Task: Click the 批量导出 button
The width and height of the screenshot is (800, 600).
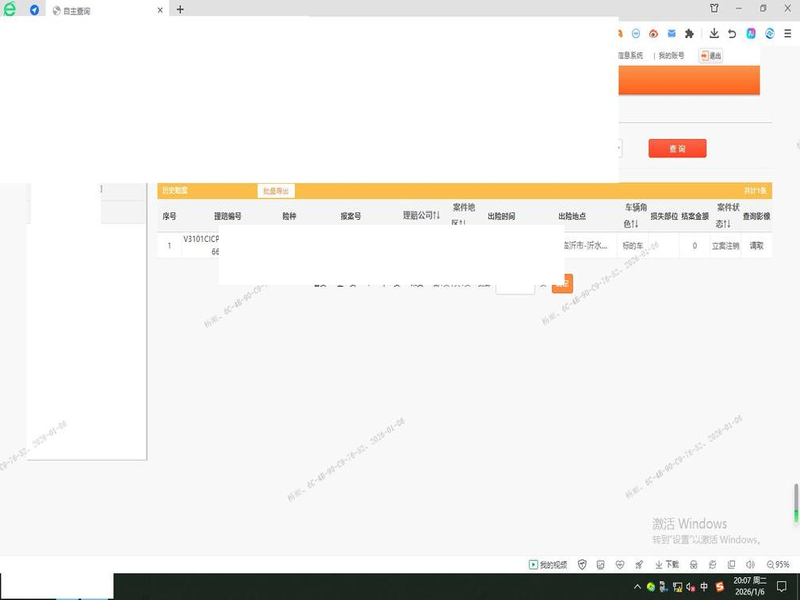Action: pos(275,190)
